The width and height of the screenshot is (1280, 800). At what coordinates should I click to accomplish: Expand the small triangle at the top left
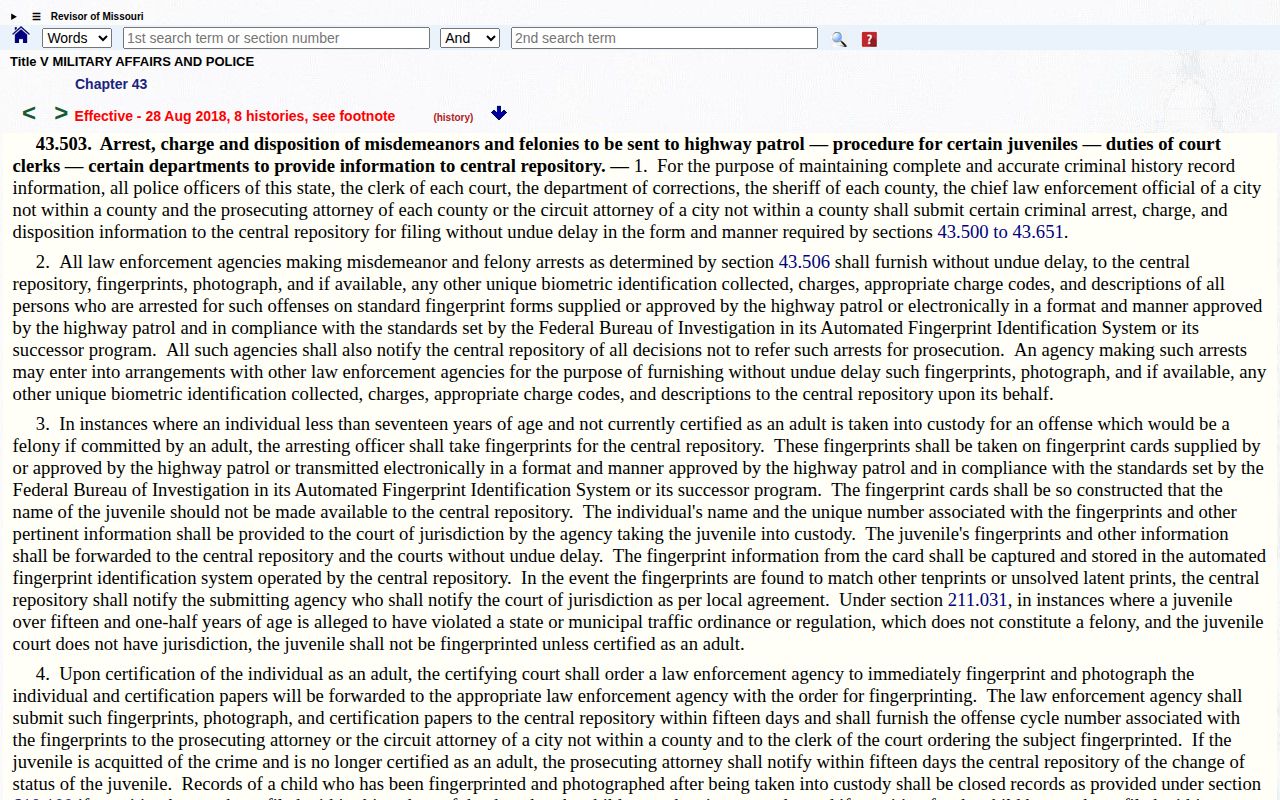click(14, 16)
